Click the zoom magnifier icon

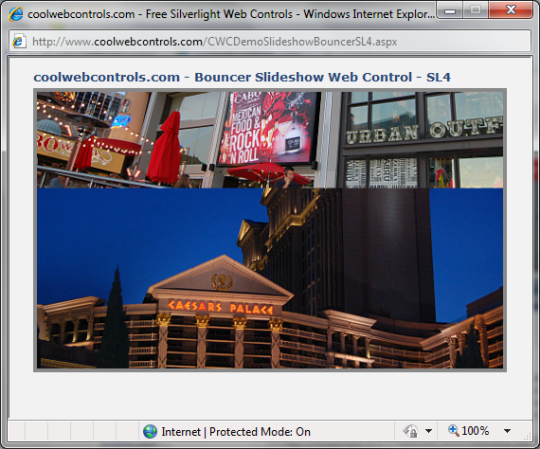453,430
